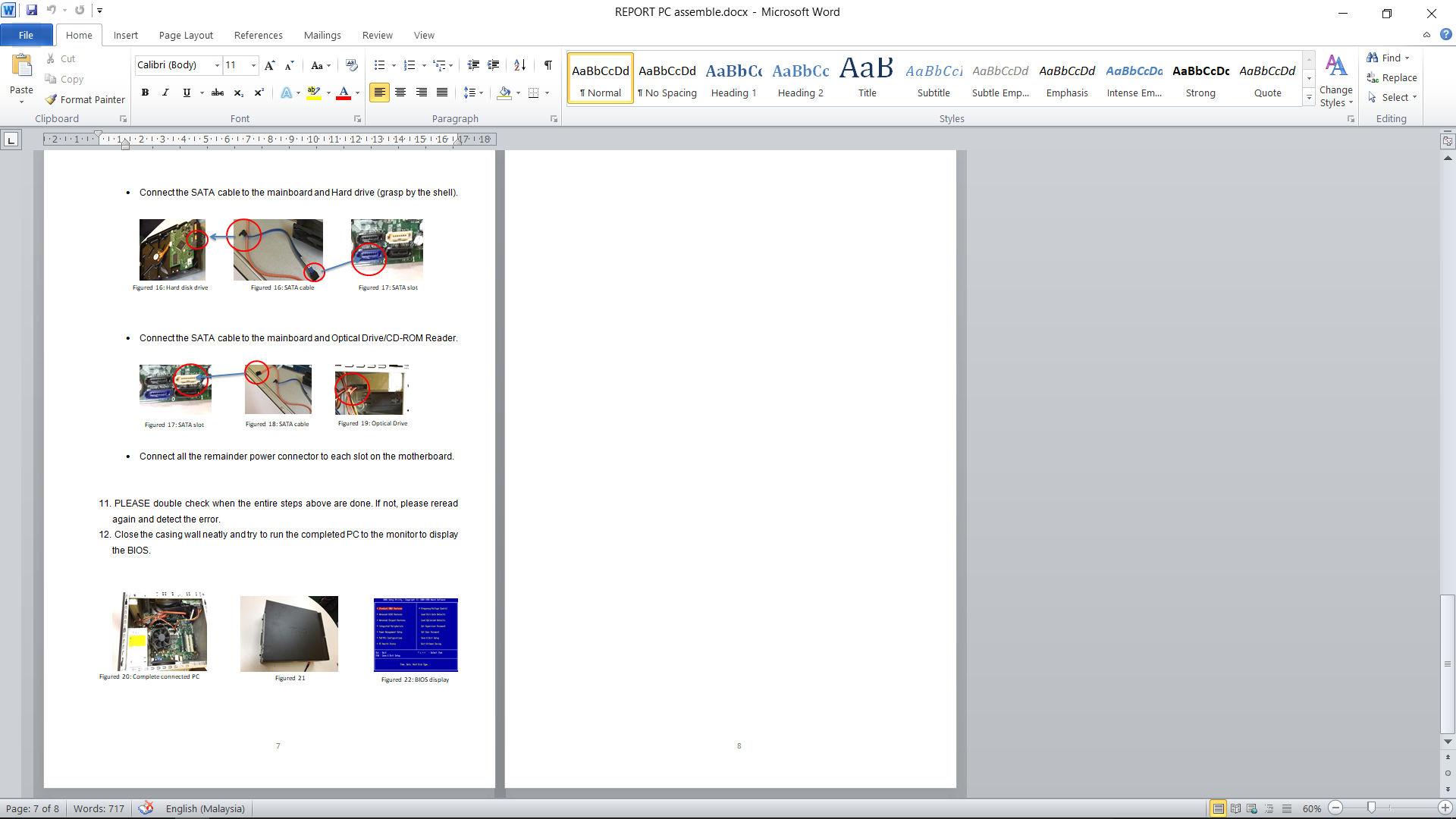Viewport: 1456px width, 819px height.
Task: Expand the Styles gallery More arrow
Action: click(x=1309, y=97)
